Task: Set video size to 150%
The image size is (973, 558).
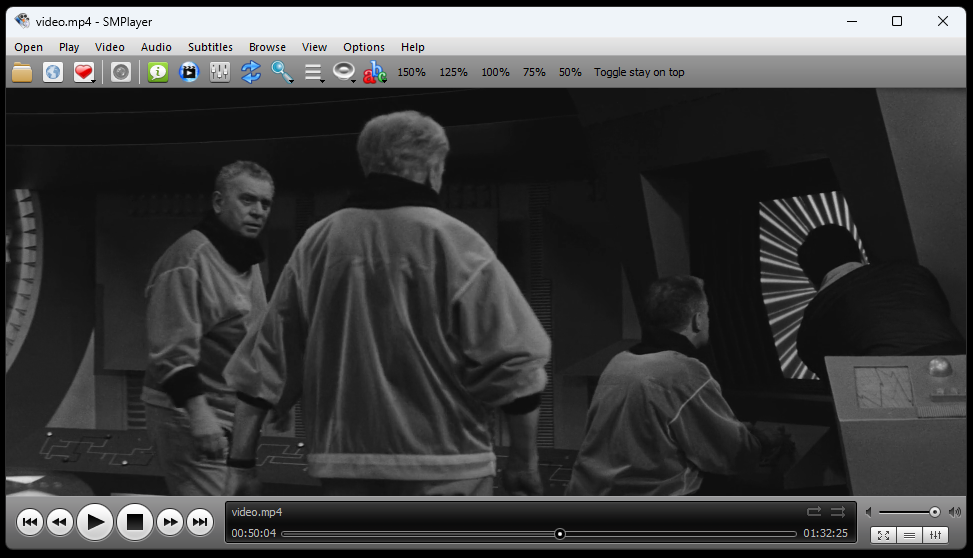Action: click(x=411, y=72)
